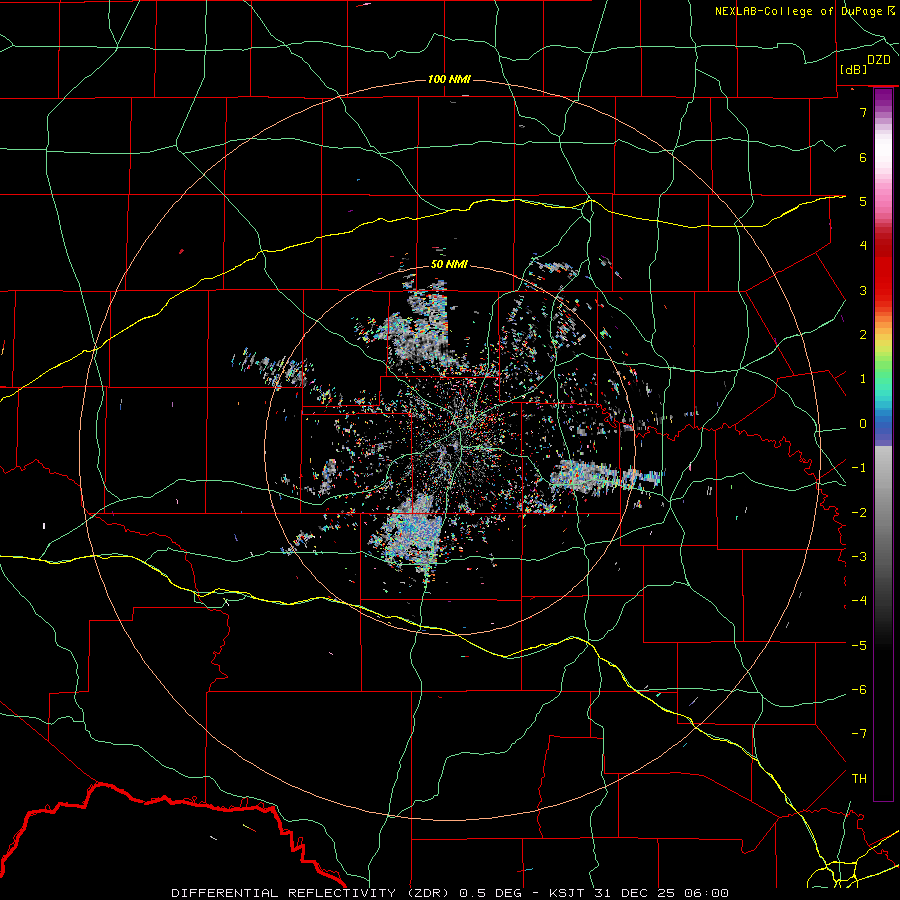This screenshot has width=900, height=900.
Task: Click the "NEXLAB-College of DuPage" credit text
Action: 800,11
